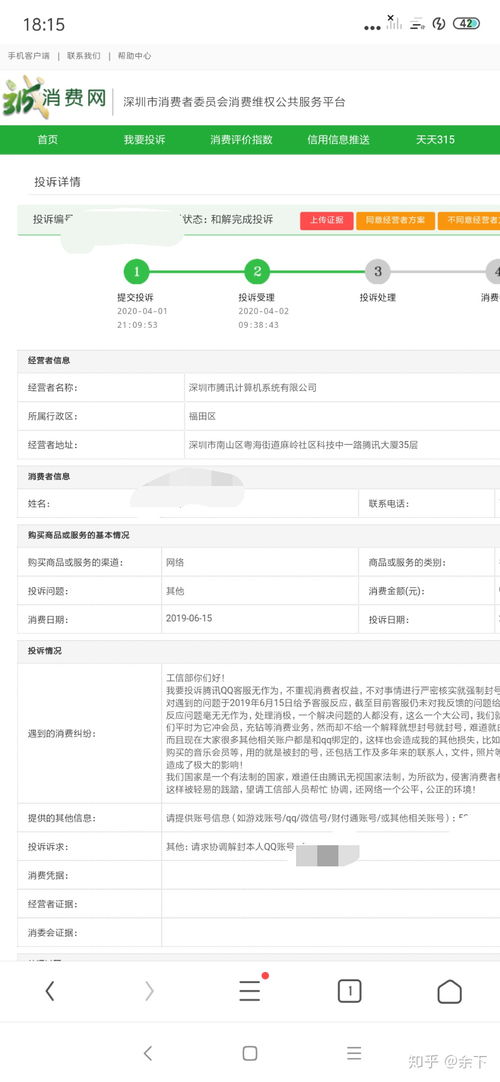500x1082 pixels.
Task: Tap the battery indicator in status bar
Action: pos(466,23)
